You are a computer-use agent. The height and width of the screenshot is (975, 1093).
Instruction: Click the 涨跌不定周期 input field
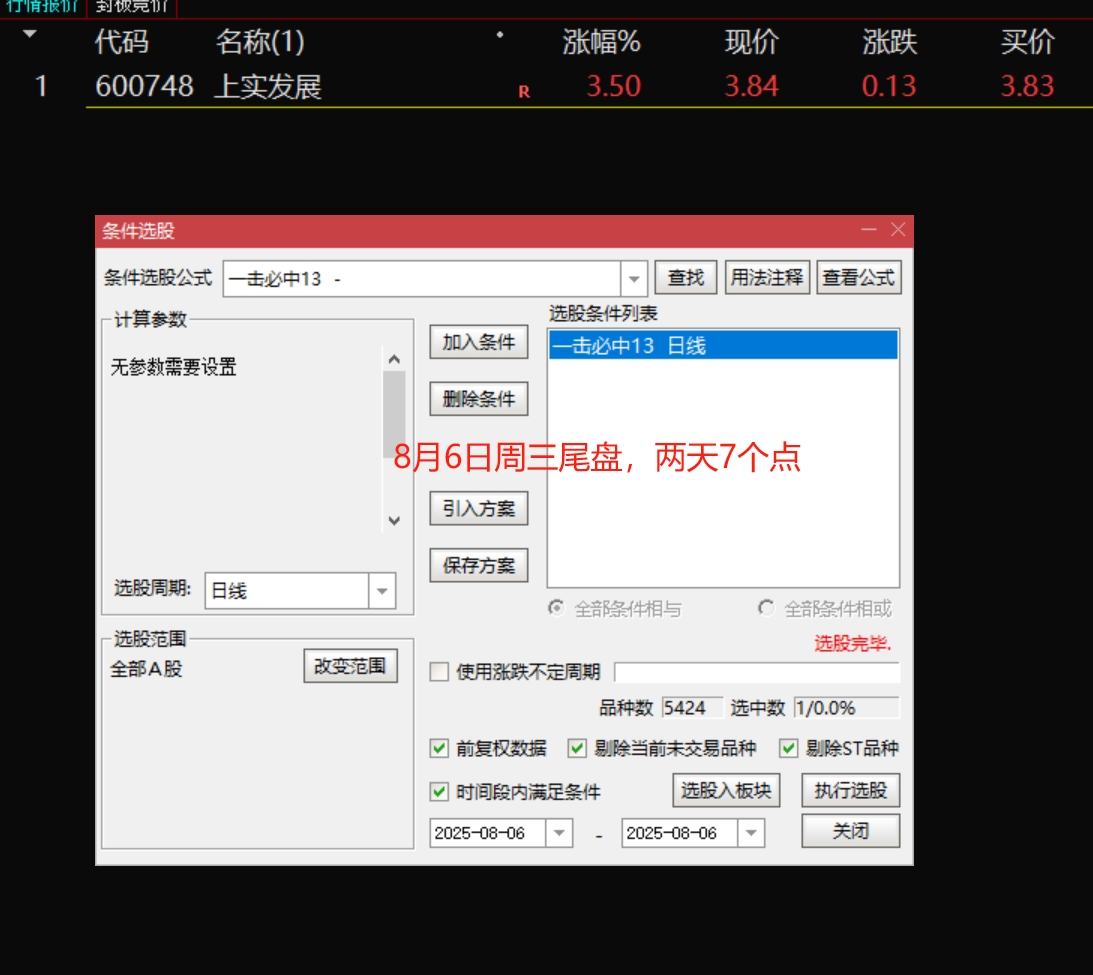click(757, 672)
